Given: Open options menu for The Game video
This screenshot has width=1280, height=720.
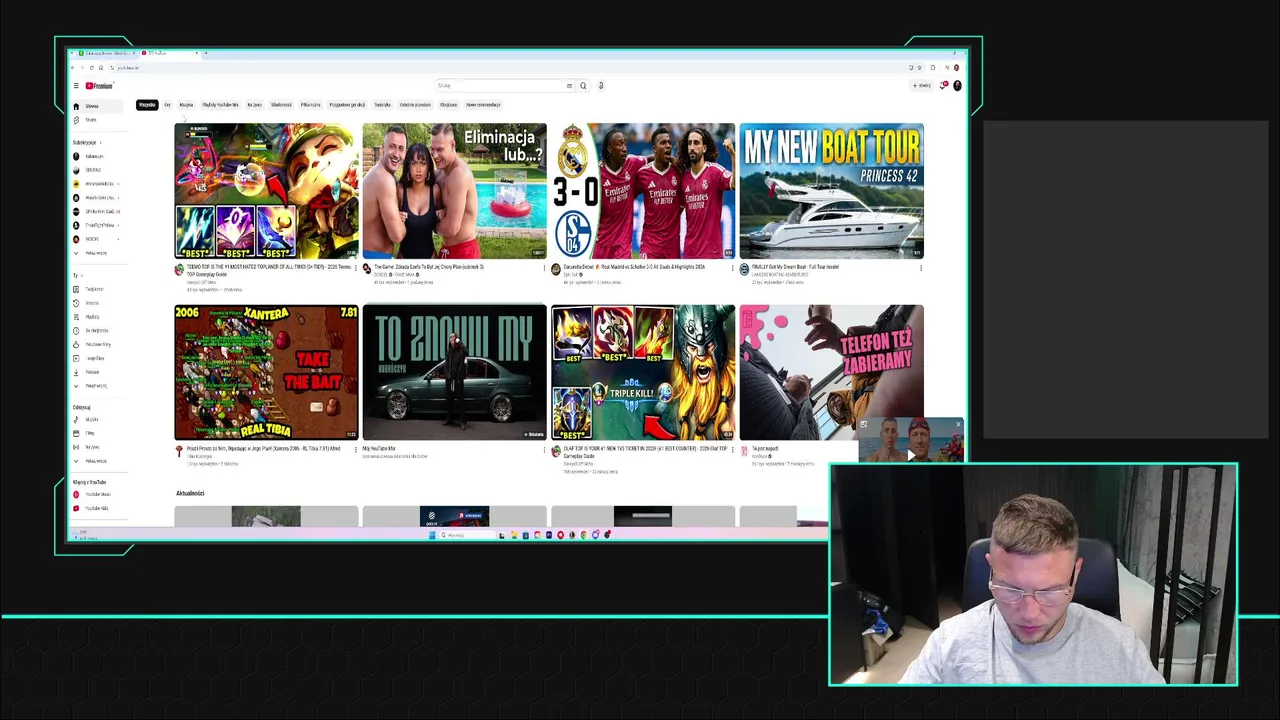Looking at the screenshot, I should click(544, 268).
